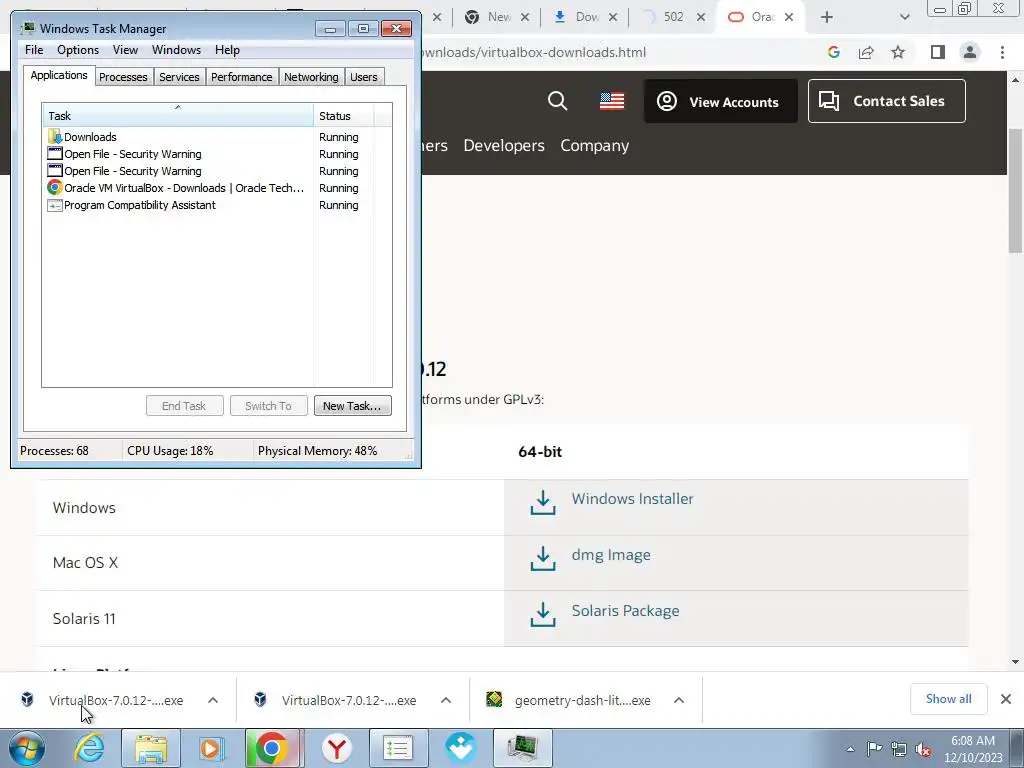
Task: Sort by the Task column header
Action: [x=178, y=116]
